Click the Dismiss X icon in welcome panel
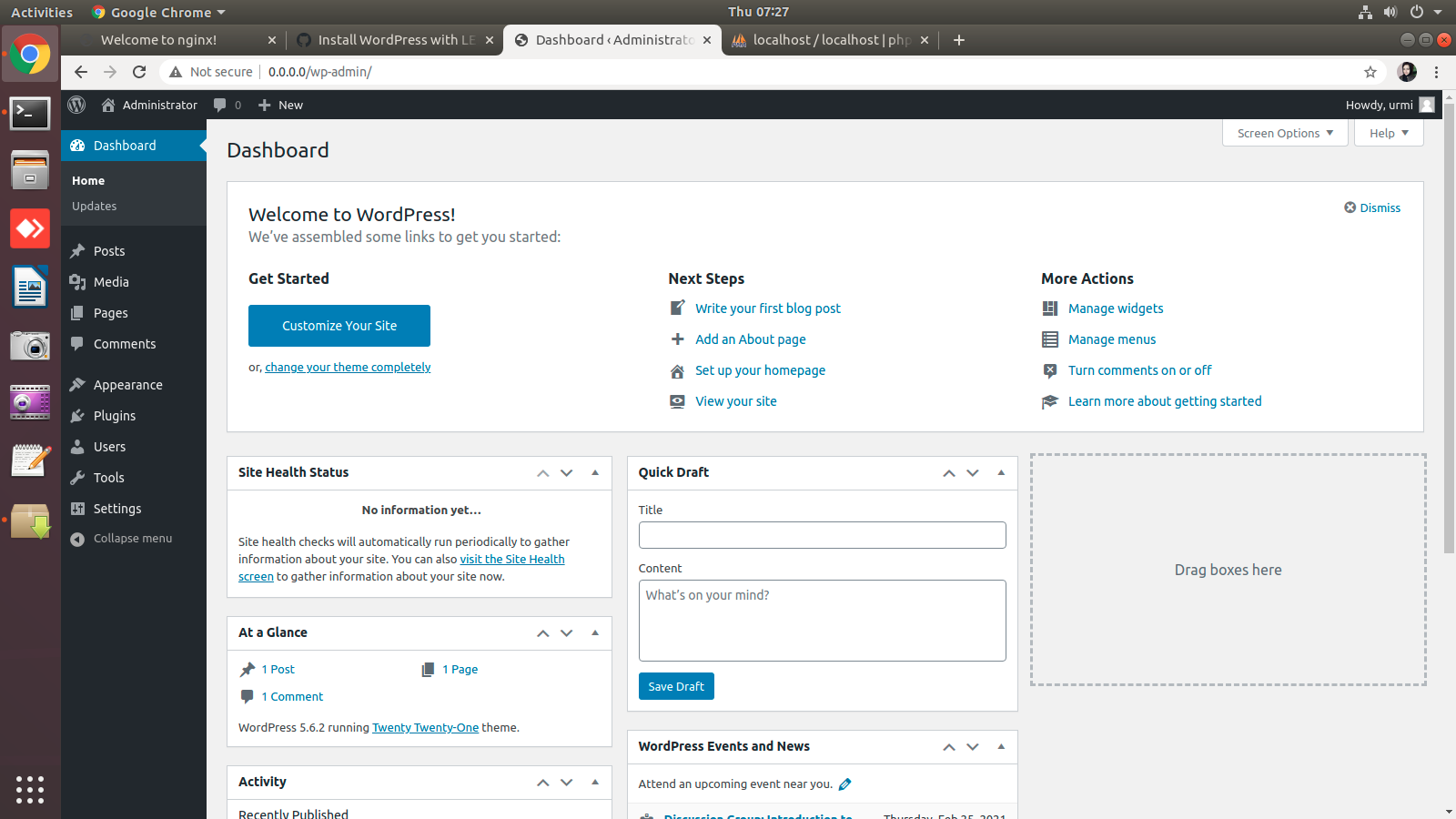Viewport: 1456px width, 819px height. click(x=1350, y=207)
